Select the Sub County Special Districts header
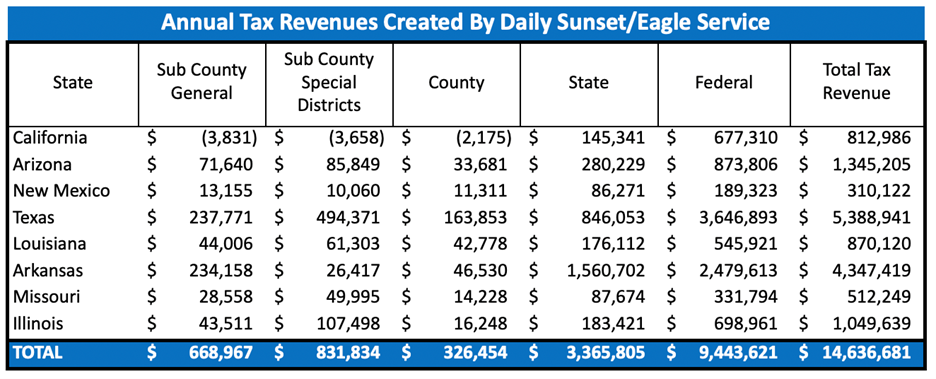This screenshot has height=379, width=936. coord(329,82)
